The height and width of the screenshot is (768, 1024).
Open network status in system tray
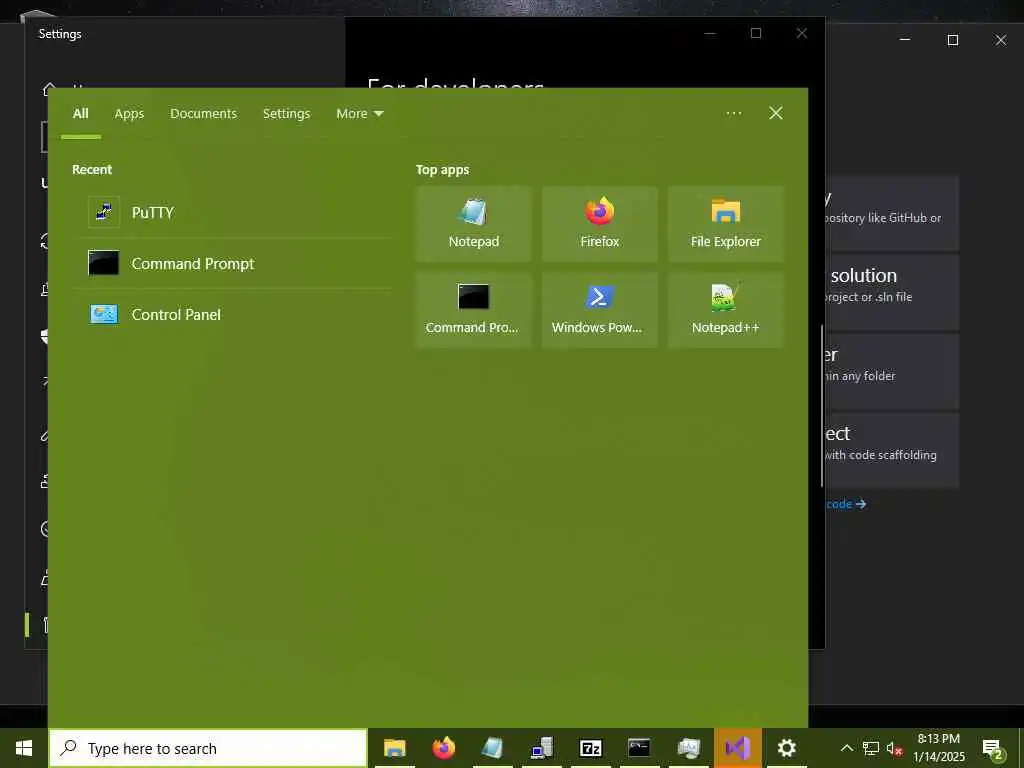click(x=871, y=748)
